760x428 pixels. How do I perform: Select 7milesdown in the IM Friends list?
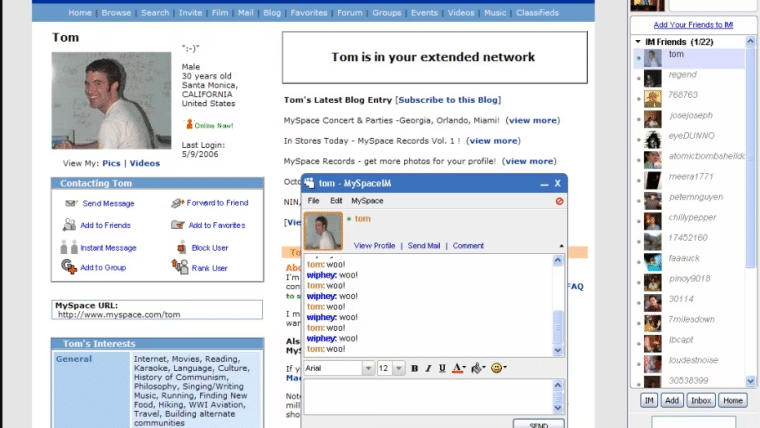[x=689, y=322]
